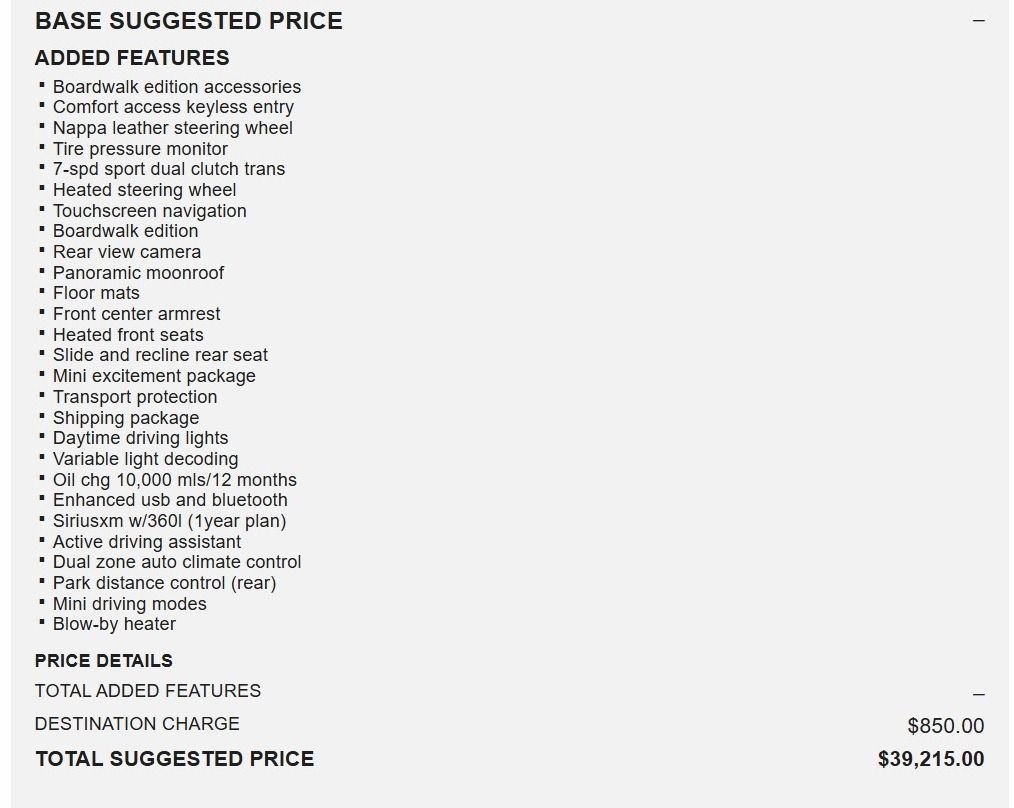Select Dual zone auto climate control
The height and width of the screenshot is (808, 1014).
pos(177,562)
